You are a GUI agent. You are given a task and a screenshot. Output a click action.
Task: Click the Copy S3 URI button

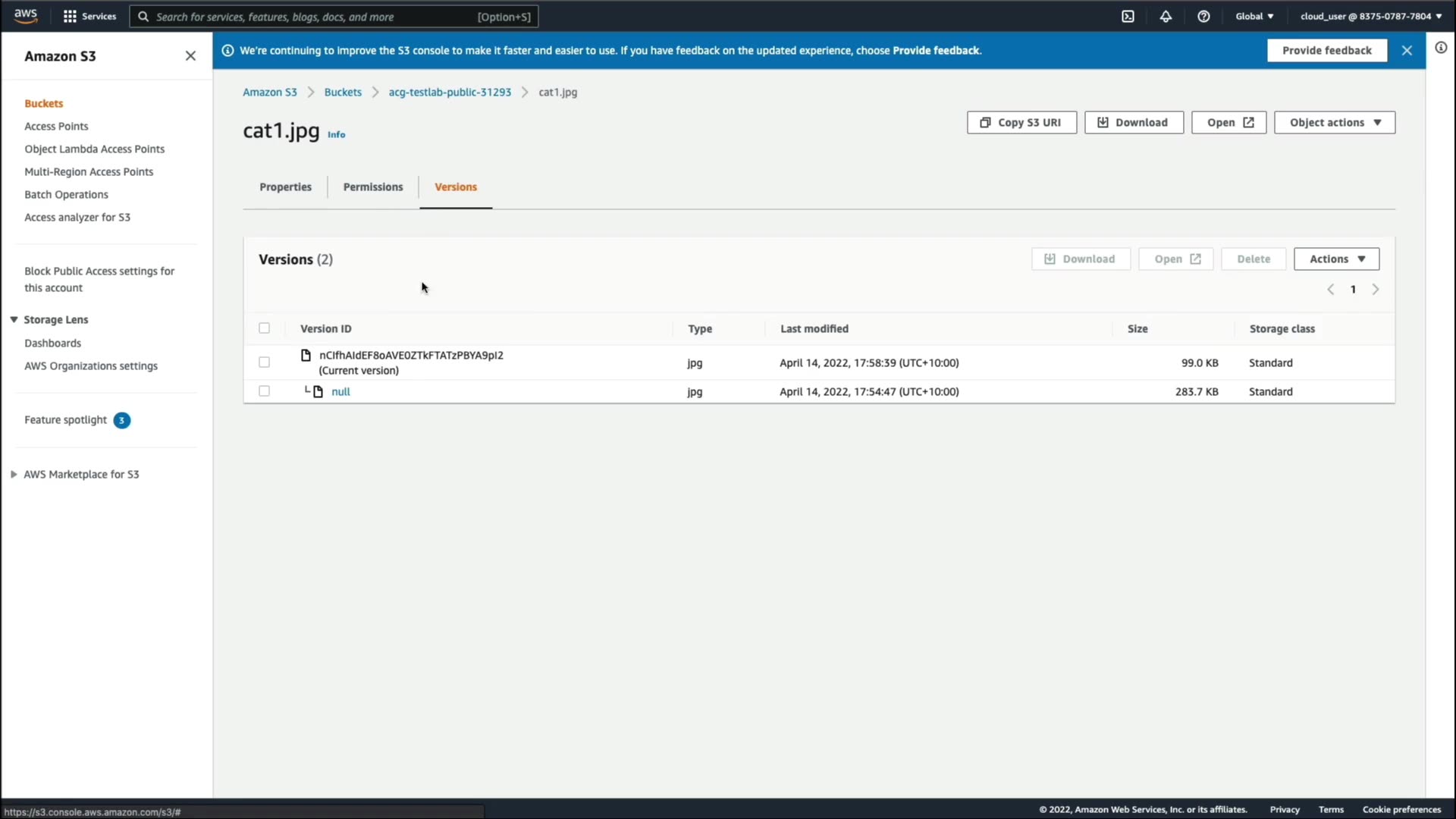1021,123
